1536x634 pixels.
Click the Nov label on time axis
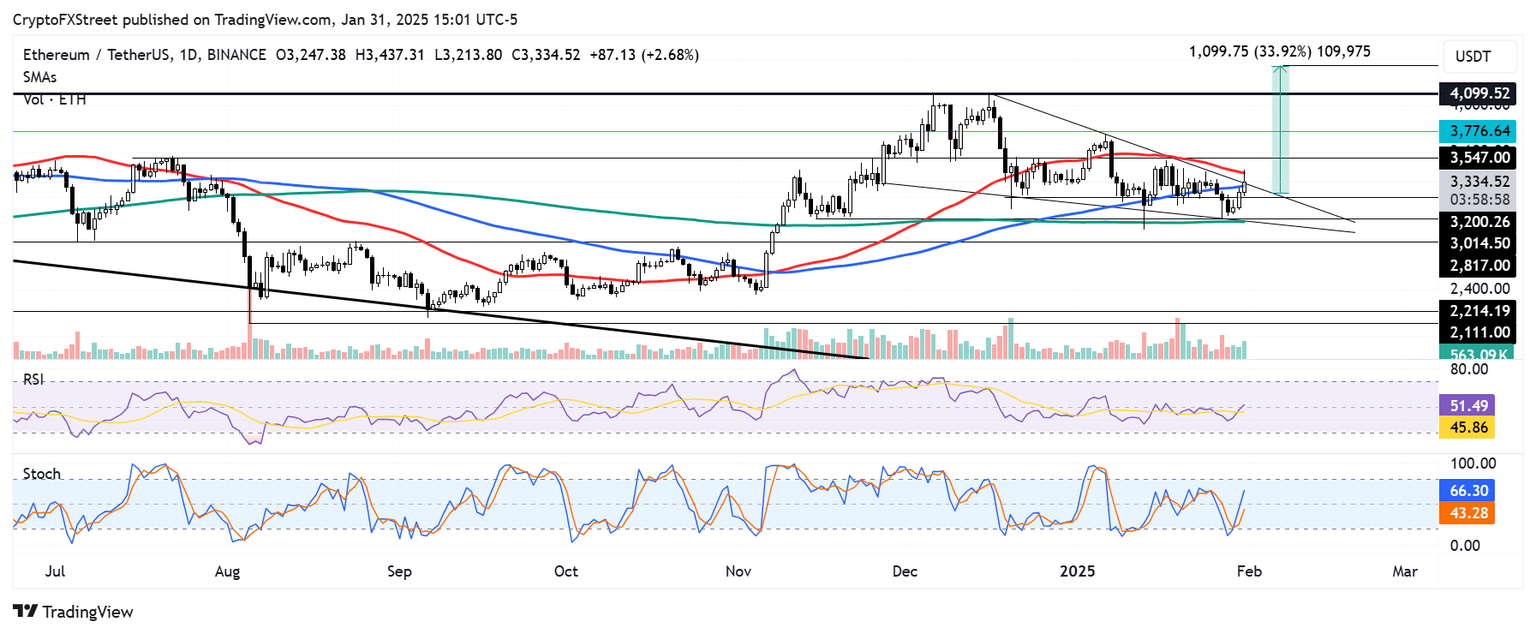[x=738, y=572]
